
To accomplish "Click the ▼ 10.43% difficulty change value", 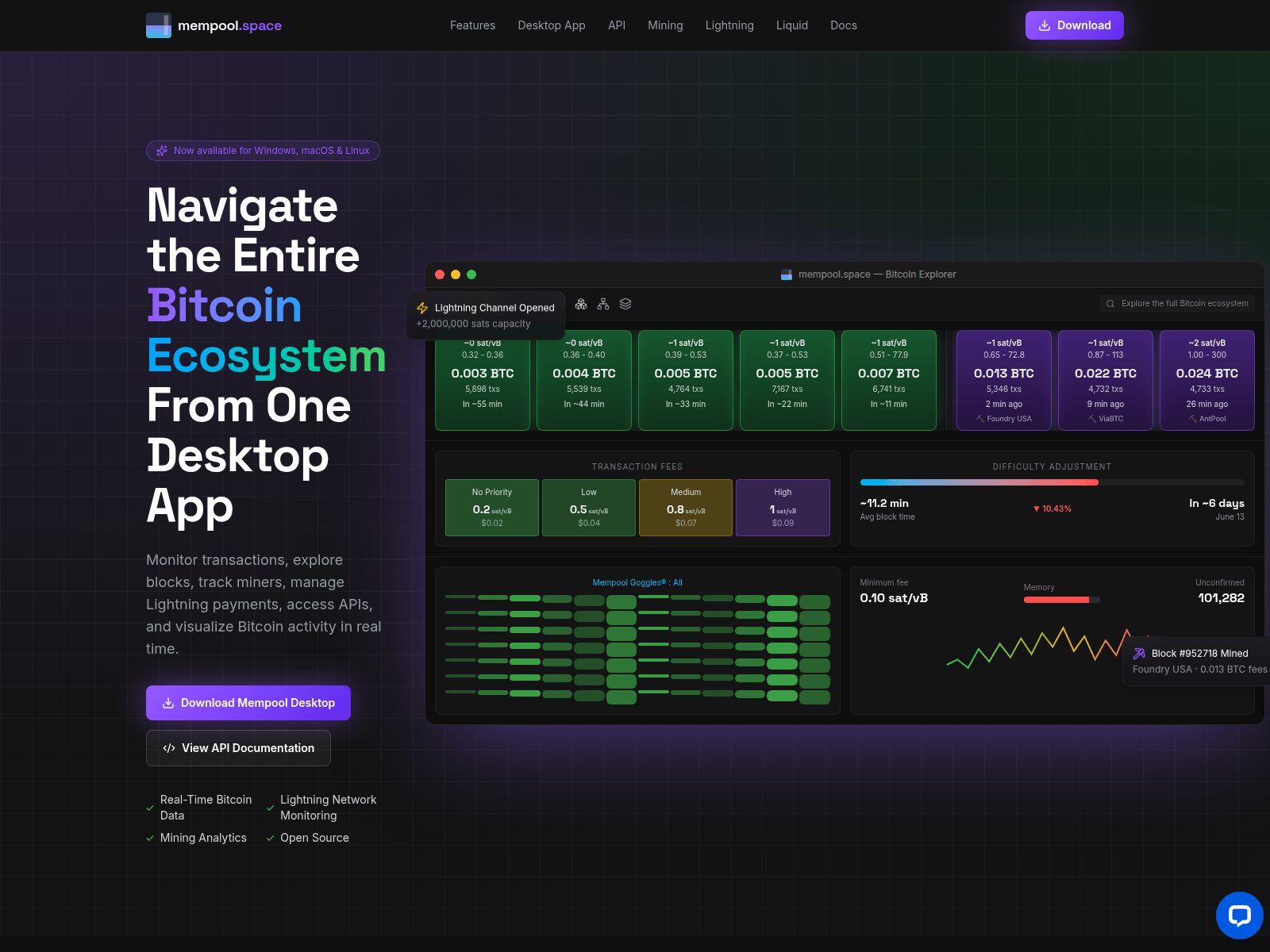I will (x=1053, y=509).
